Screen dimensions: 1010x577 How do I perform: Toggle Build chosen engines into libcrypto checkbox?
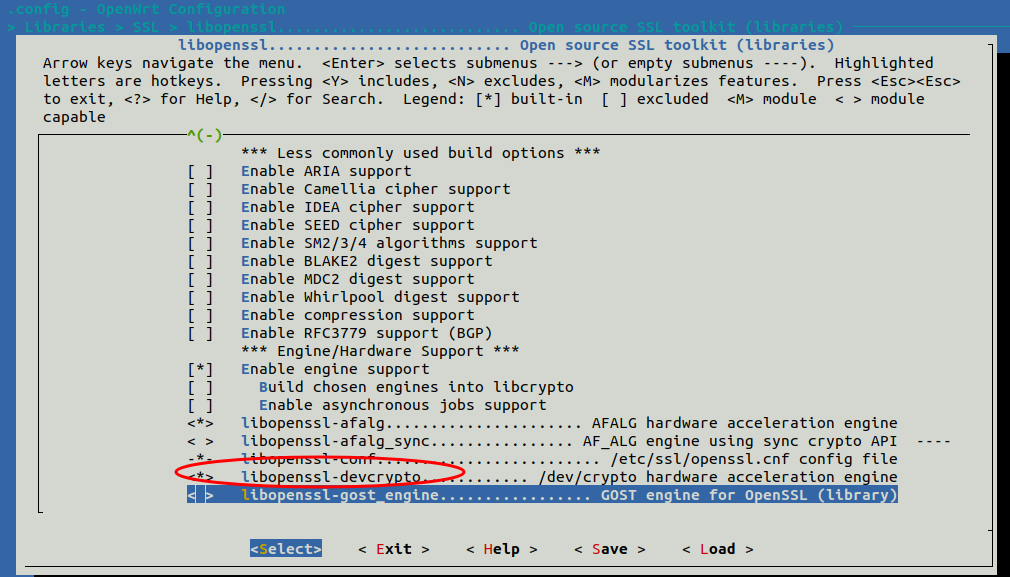coord(200,388)
